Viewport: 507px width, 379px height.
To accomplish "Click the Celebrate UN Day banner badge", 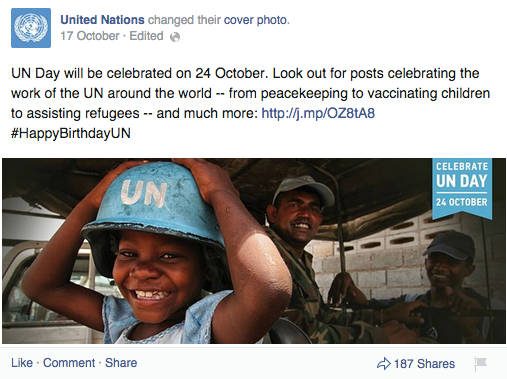I will [x=462, y=188].
